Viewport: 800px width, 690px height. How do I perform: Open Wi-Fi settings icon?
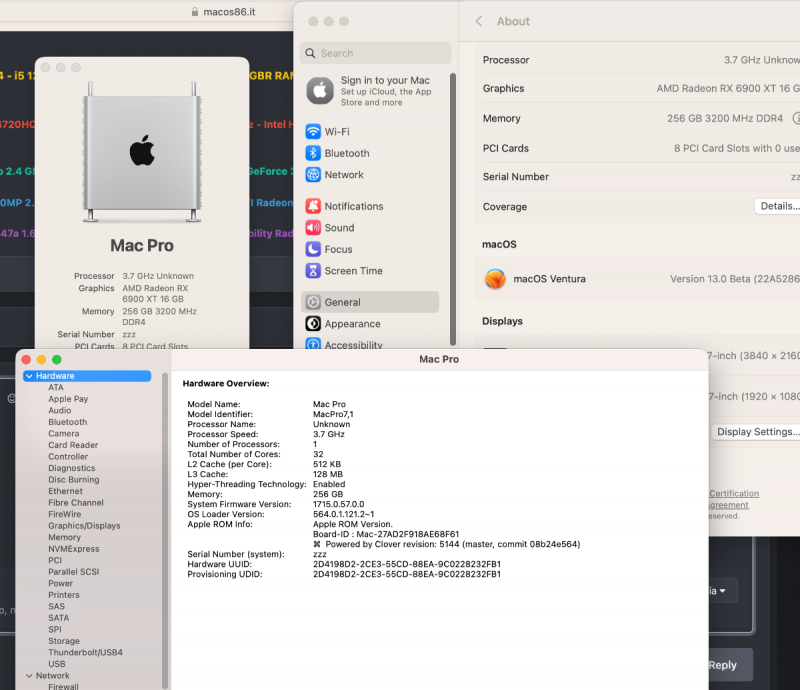(x=313, y=132)
